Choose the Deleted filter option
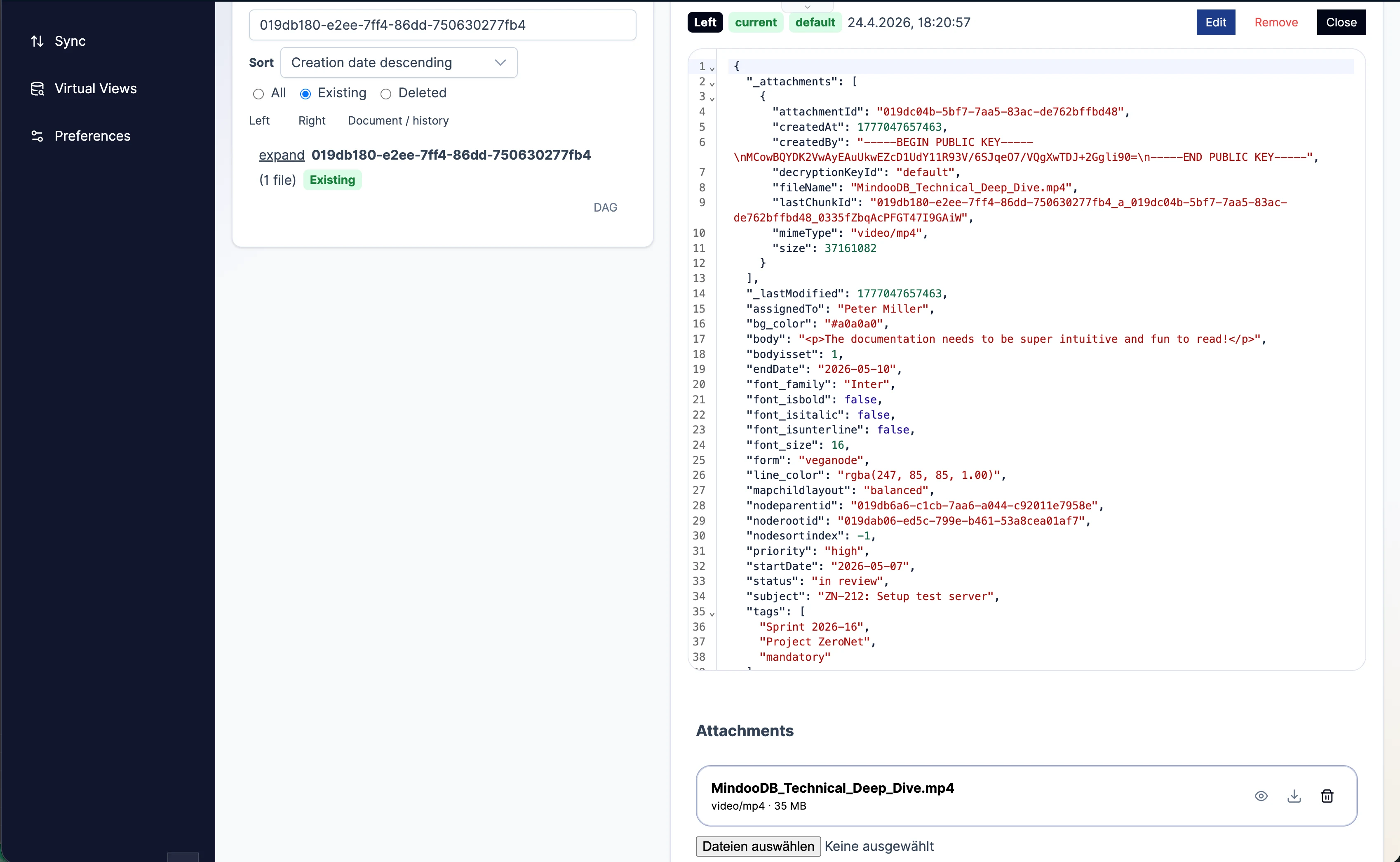The width and height of the screenshot is (1400, 862). (386, 94)
